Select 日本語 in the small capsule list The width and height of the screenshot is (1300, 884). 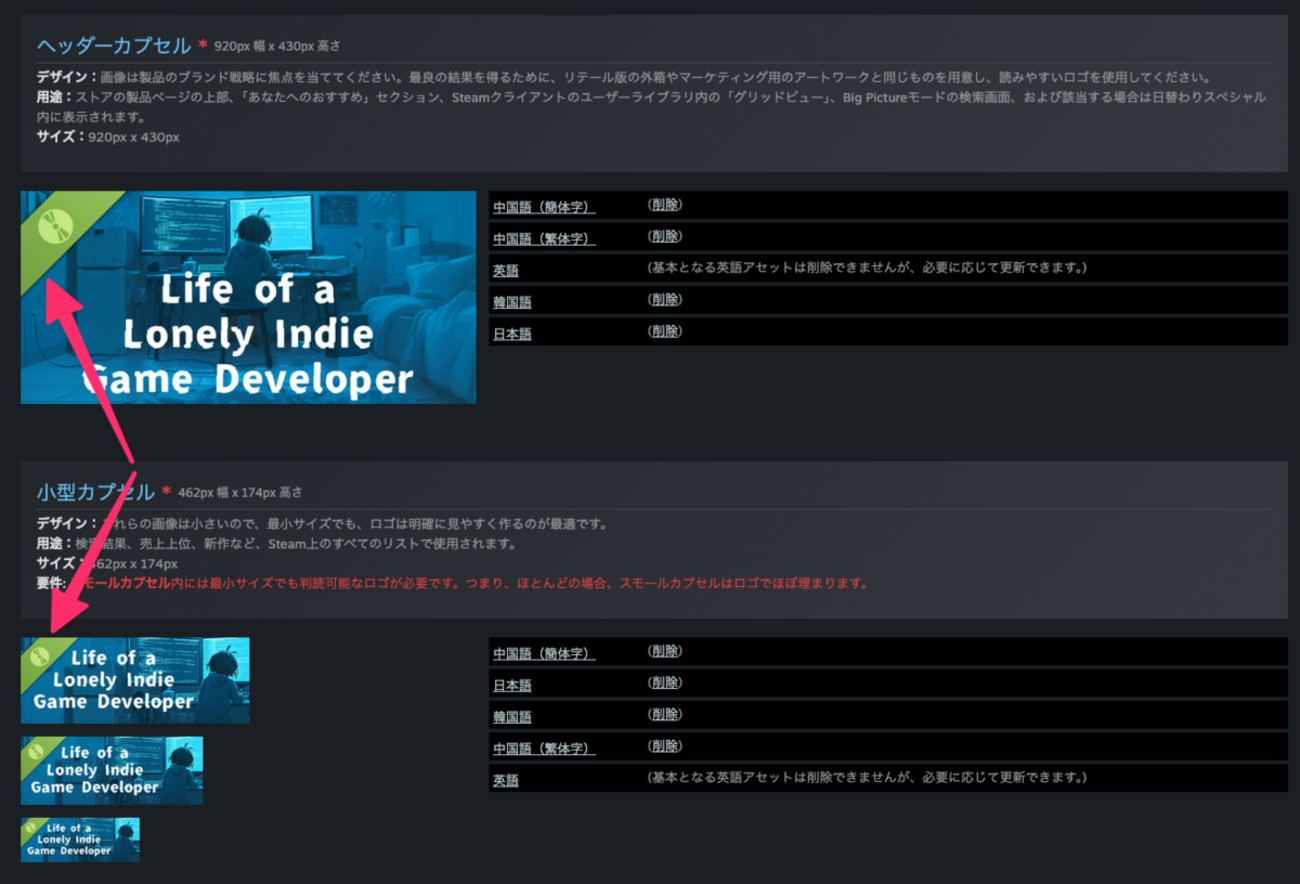pyautogui.click(x=512, y=685)
